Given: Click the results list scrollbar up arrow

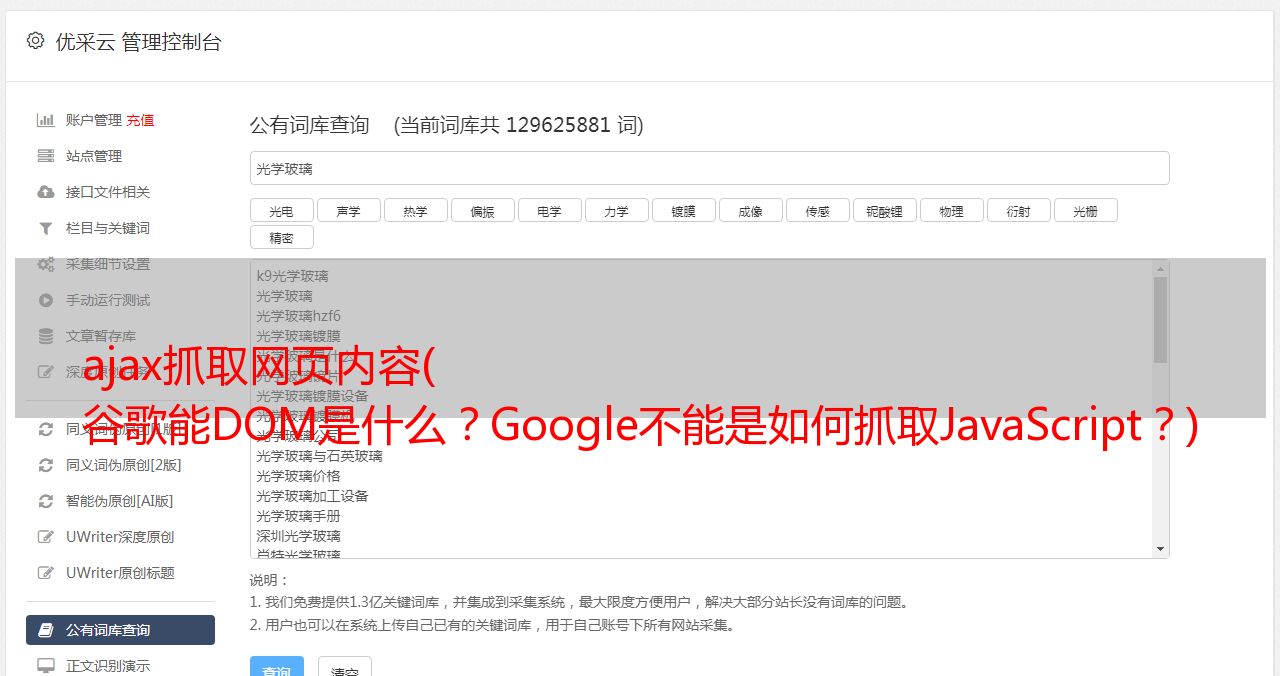Looking at the screenshot, I should [x=1160, y=269].
